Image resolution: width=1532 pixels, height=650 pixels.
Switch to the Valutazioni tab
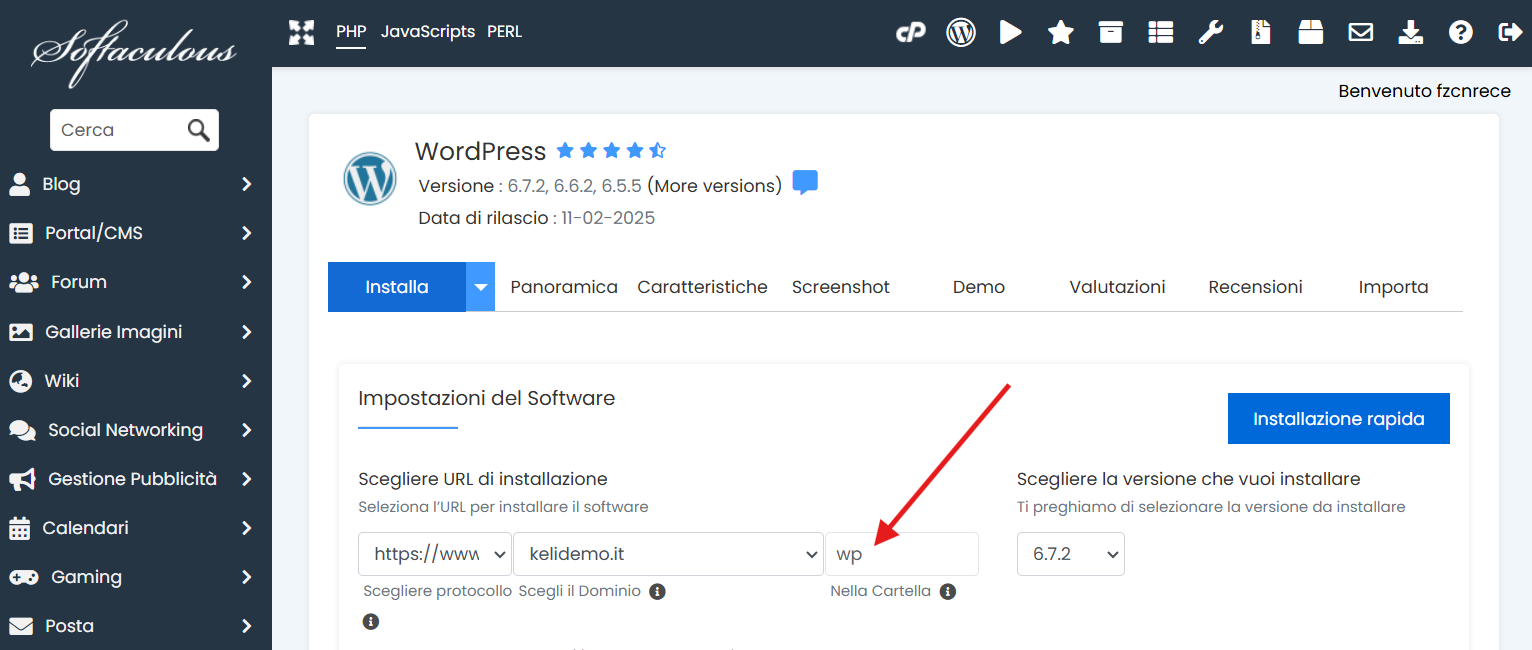pos(1118,287)
